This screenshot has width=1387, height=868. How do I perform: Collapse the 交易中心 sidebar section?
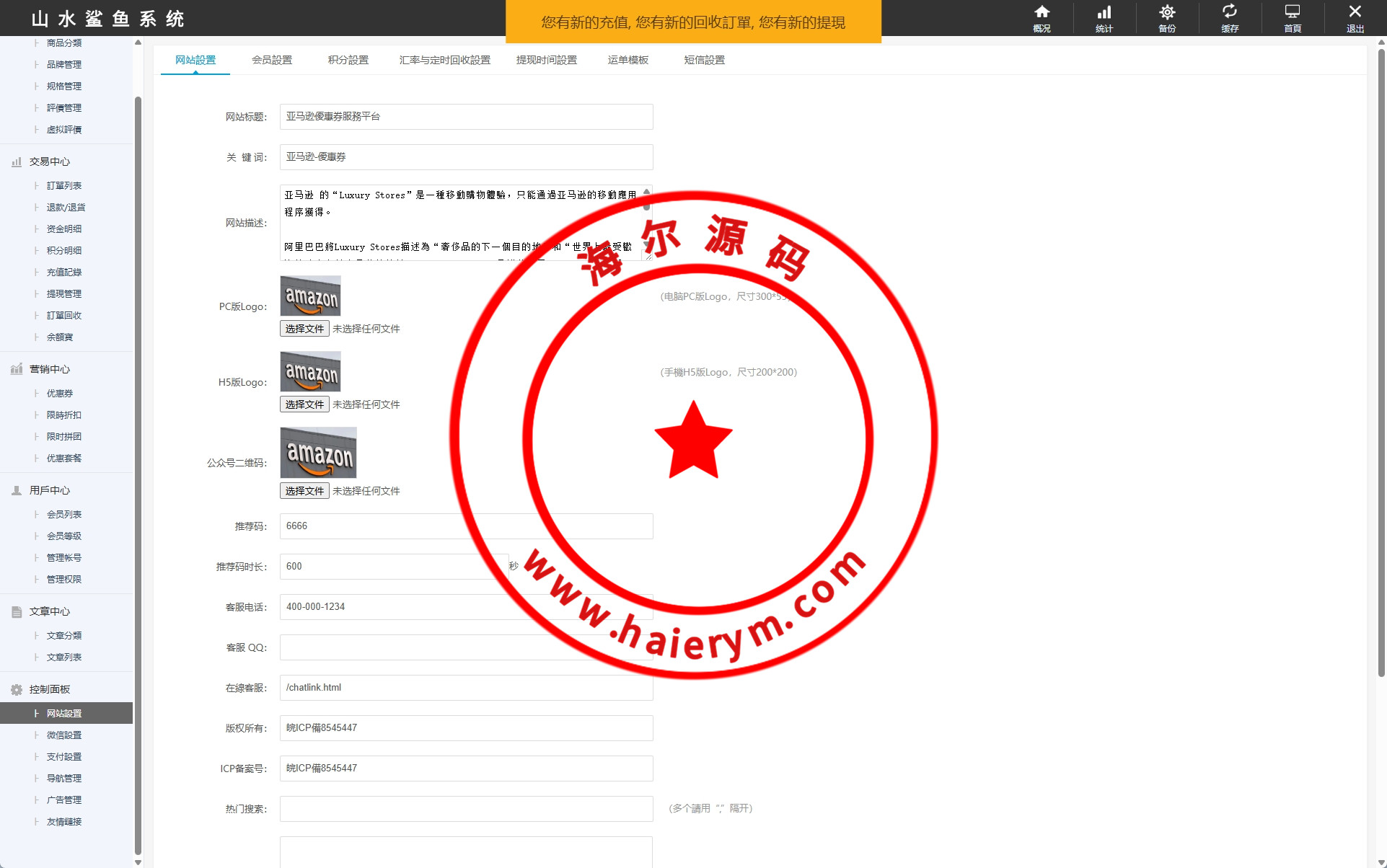(49, 162)
